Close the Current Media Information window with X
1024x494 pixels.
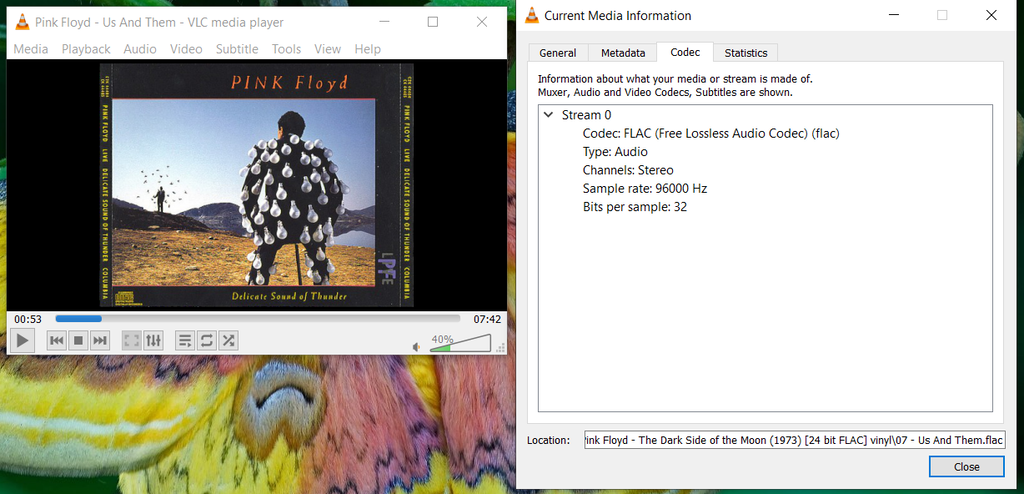pos(991,15)
